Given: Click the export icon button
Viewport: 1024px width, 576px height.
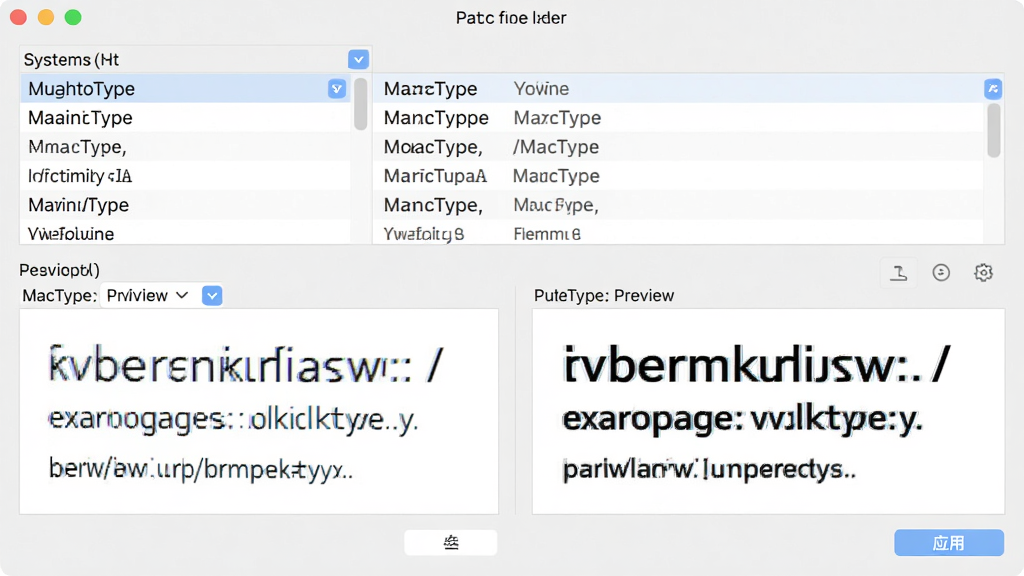Looking at the screenshot, I should coord(899,272).
